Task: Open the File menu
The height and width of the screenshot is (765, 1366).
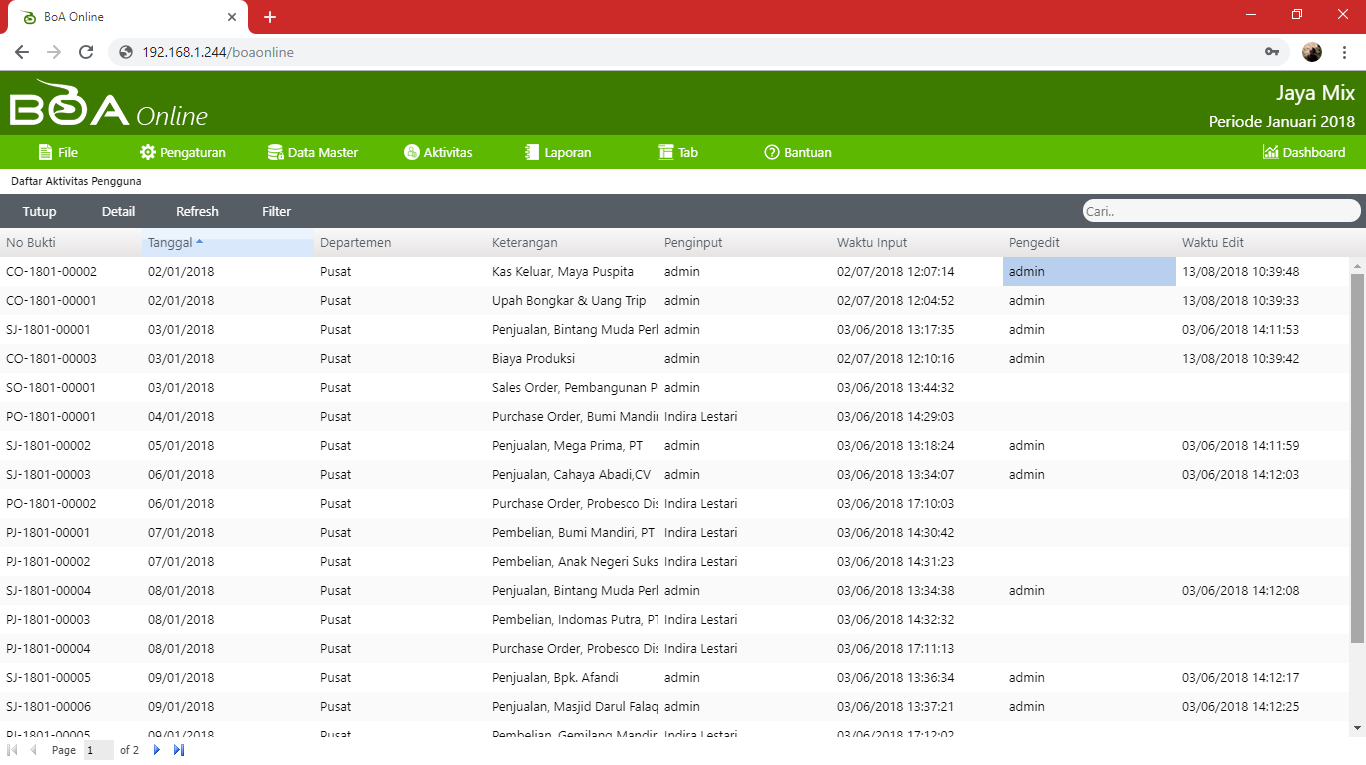Action: click(58, 152)
